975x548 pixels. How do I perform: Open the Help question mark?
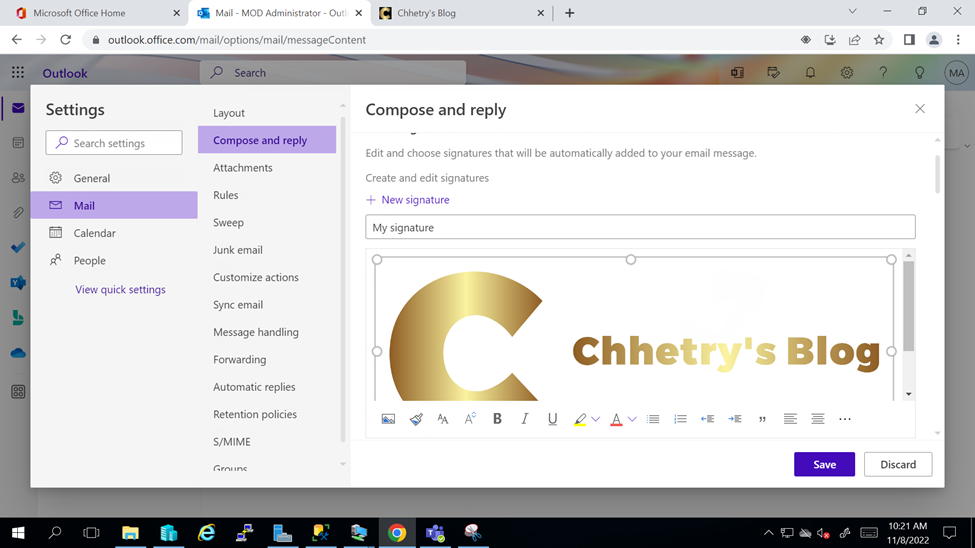tap(883, 73)
